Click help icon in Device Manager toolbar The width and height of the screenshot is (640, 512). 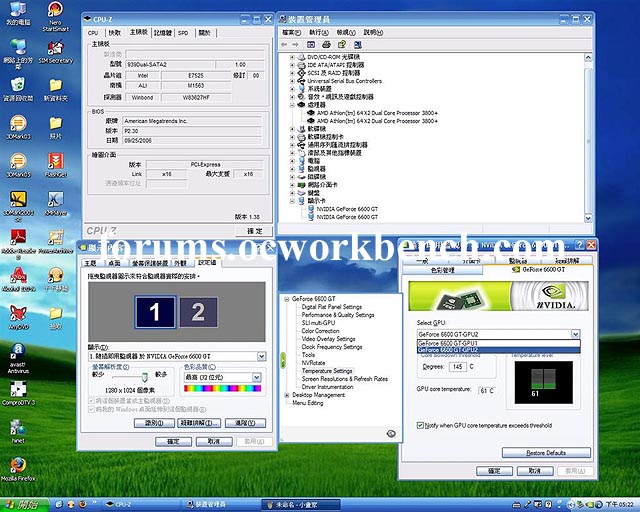point(342,45)
